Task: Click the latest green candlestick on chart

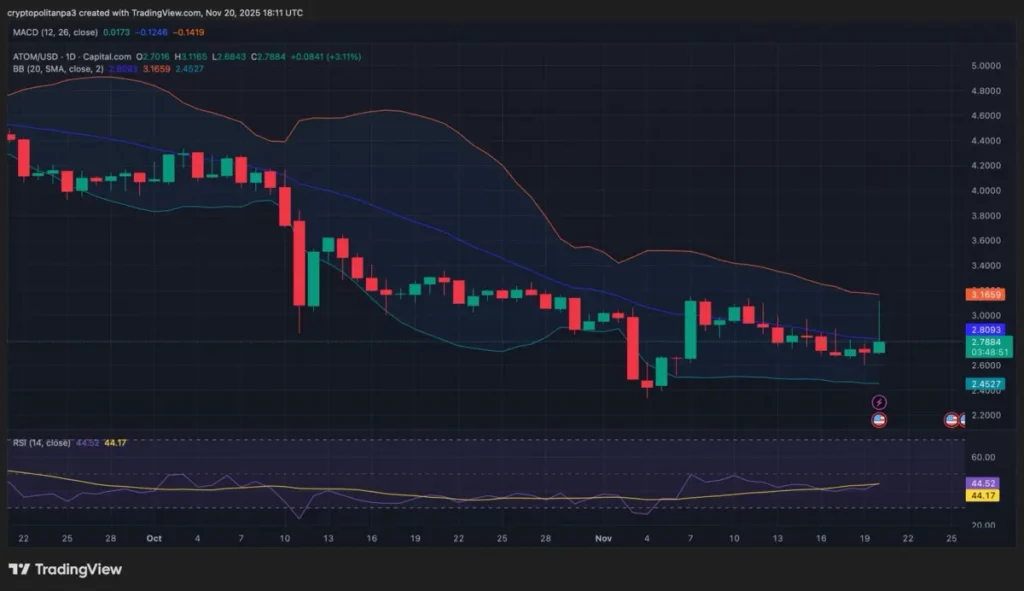Action: coord(878,346)
